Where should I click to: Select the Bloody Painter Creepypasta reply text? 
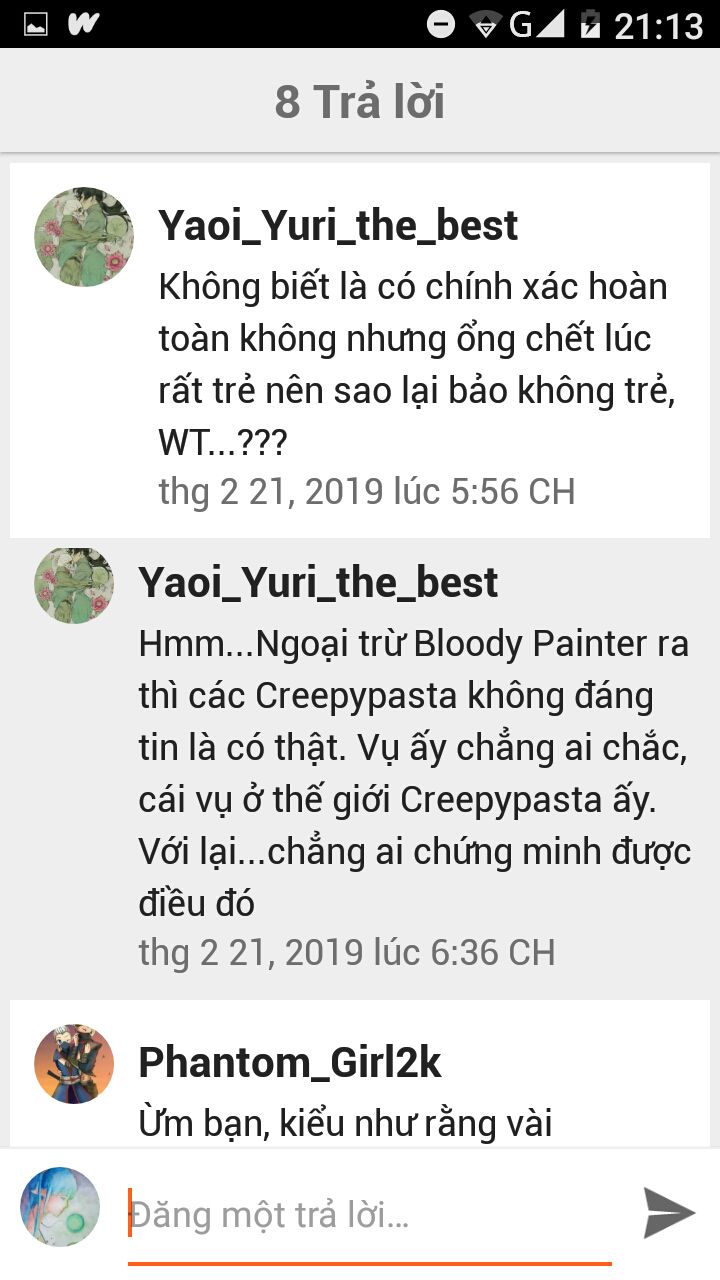point(415,774)
